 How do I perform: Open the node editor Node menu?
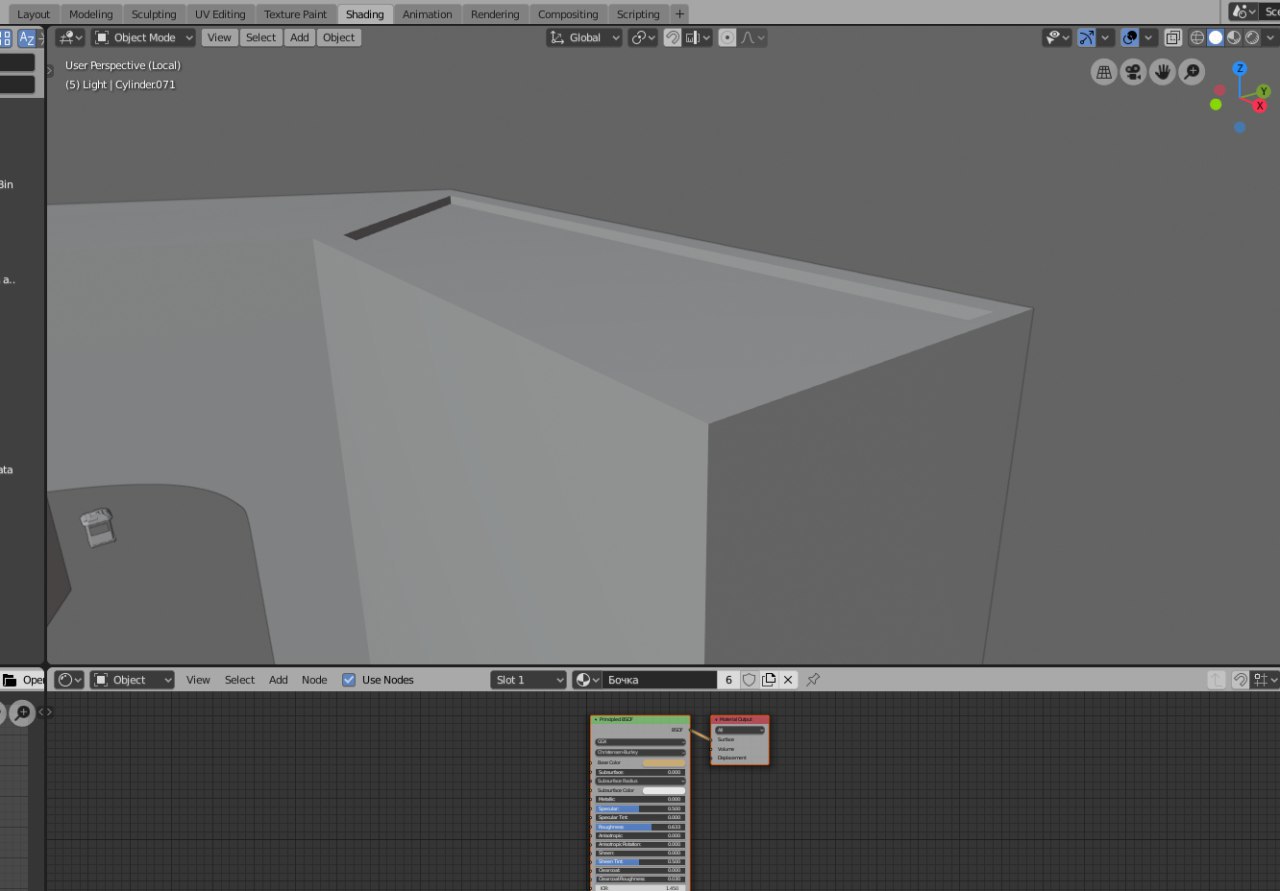tap(314, 680)
